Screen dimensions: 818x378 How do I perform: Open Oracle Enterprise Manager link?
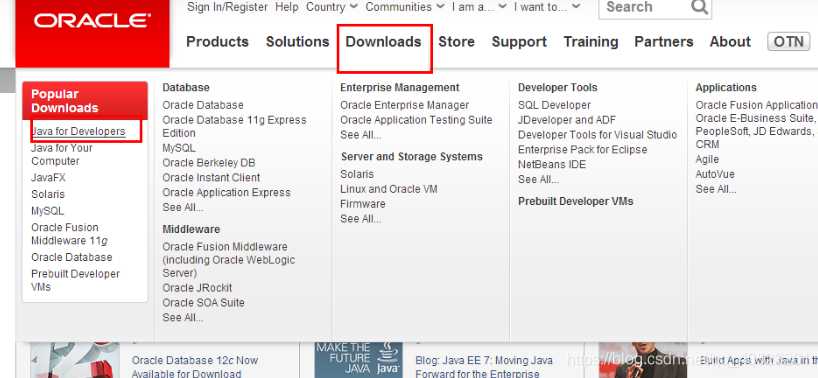[x=404, y=105]
